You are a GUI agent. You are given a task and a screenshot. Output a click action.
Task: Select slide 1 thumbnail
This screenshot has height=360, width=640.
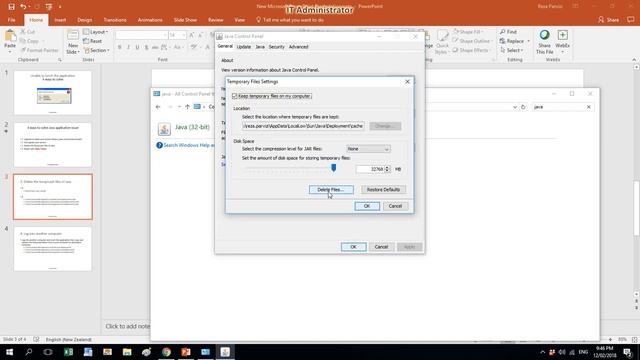[x=53, y=93]
